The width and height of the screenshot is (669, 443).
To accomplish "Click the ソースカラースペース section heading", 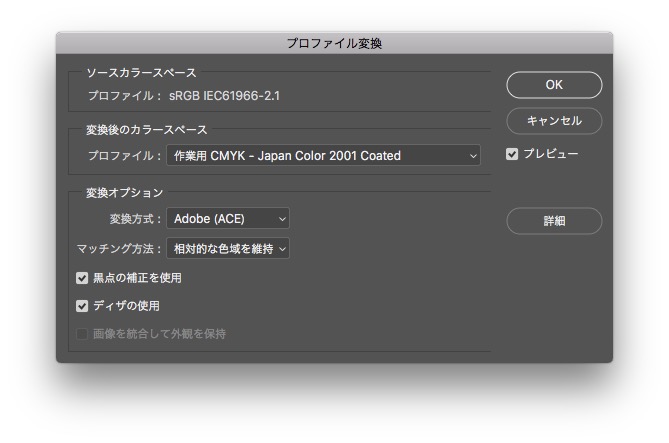I will coord(141,73).
